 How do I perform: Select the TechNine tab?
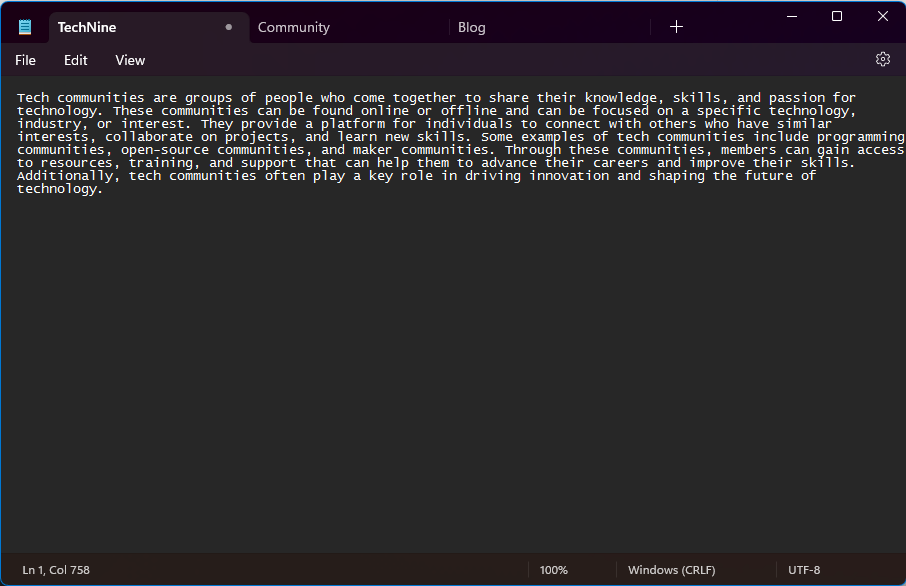coord(87,27)
